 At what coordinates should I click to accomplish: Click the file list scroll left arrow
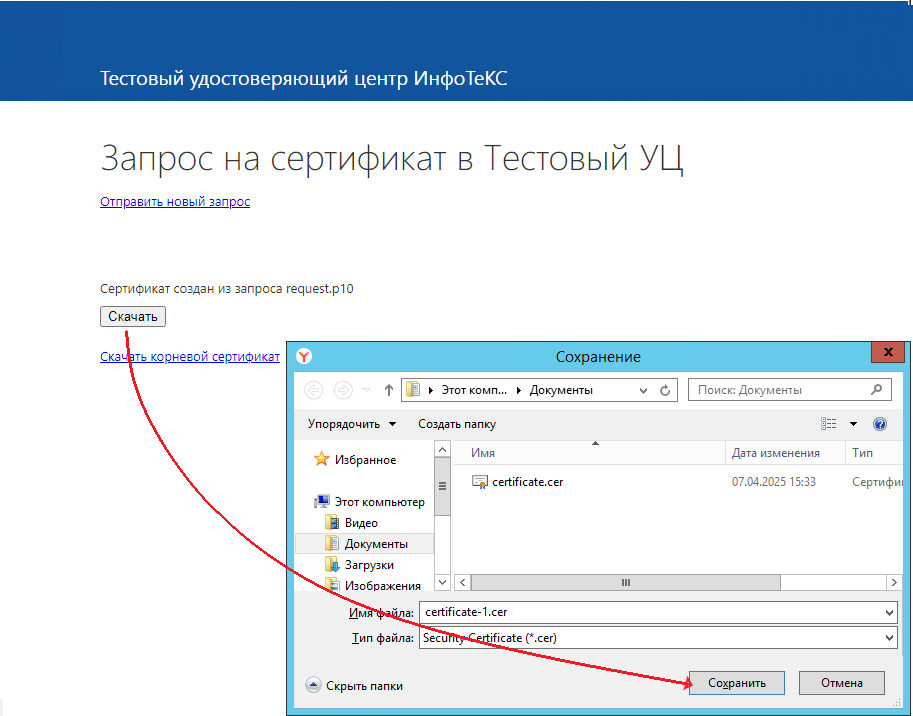(x=462, y=582)
